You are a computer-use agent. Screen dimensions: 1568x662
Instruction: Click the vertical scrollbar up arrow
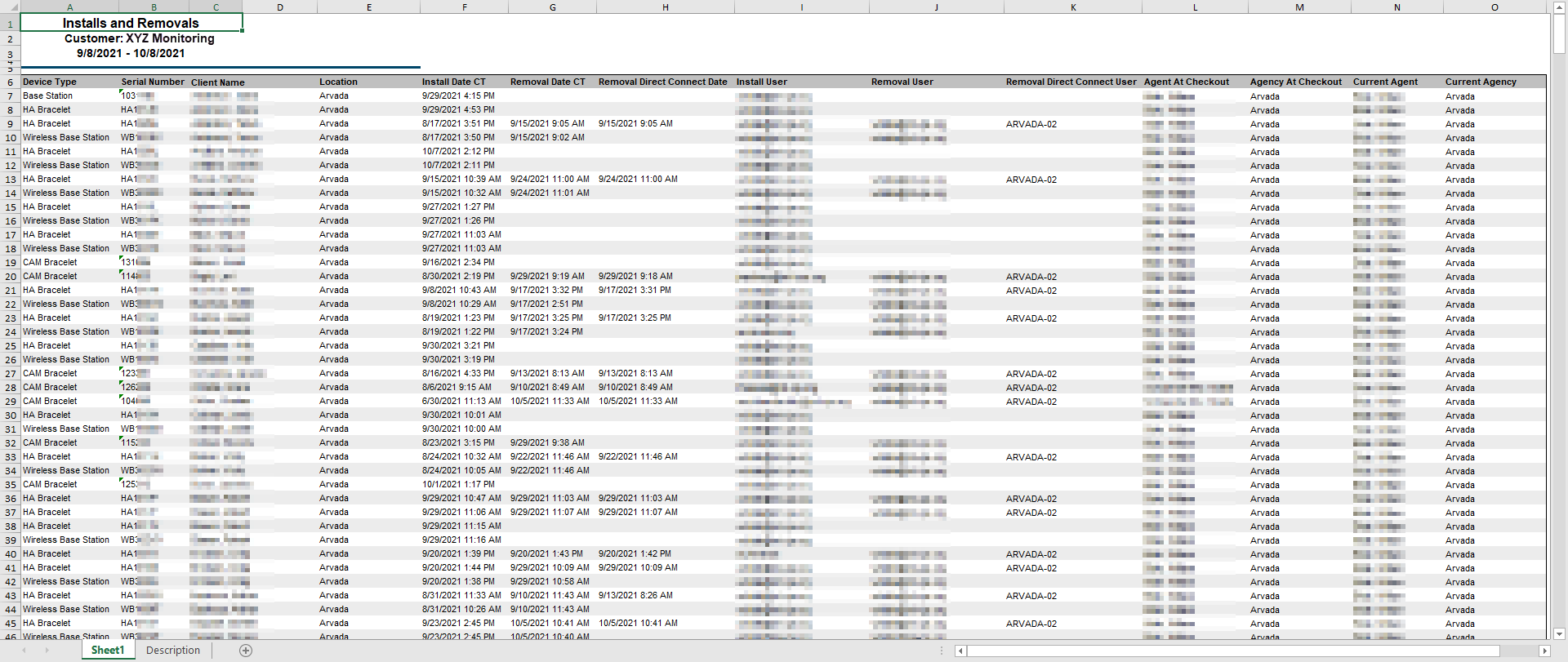point(1559,7)
